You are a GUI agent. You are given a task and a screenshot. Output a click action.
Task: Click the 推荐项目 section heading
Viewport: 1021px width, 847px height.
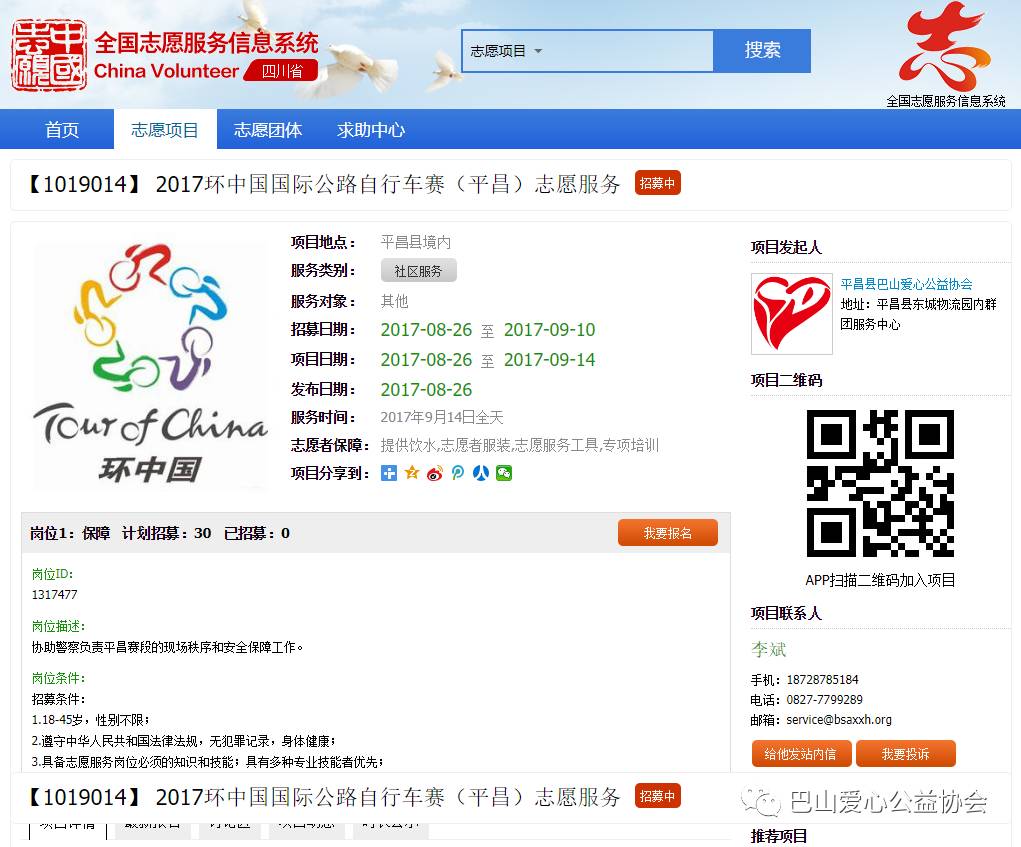coord(779,836)
